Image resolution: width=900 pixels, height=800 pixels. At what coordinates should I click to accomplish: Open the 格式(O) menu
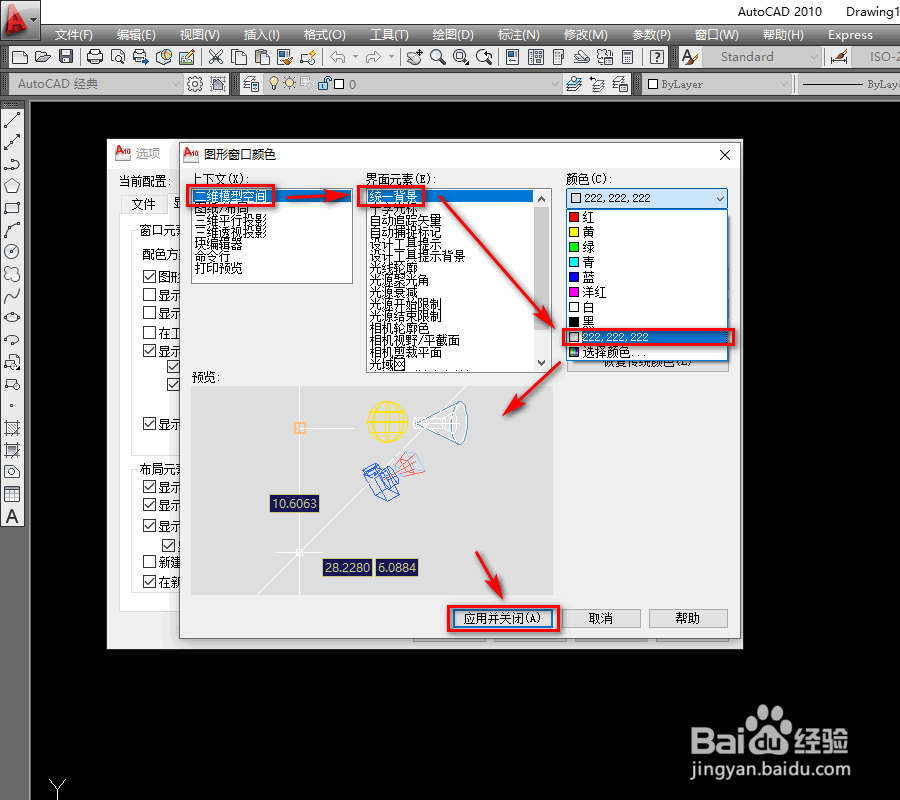pos(324,35)
